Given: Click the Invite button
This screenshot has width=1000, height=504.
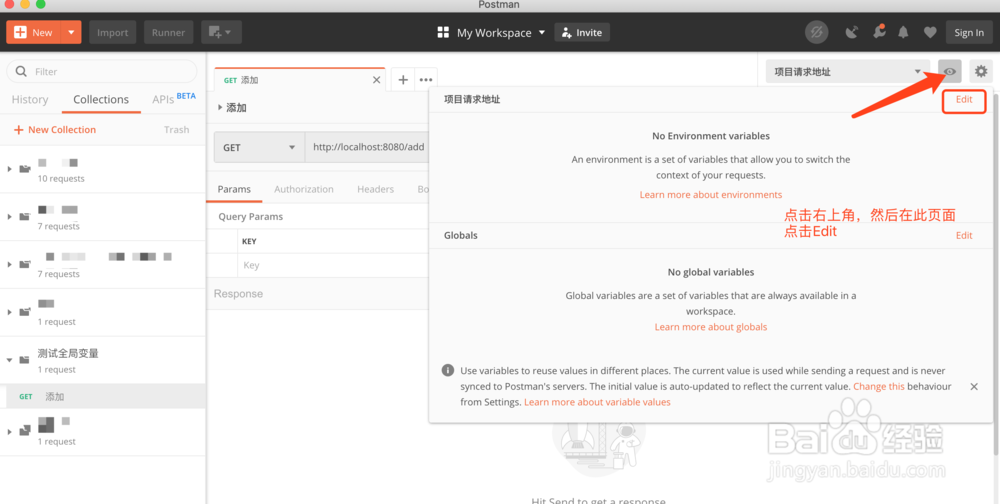Looking at the screenshot, I should tap(582, 33).
